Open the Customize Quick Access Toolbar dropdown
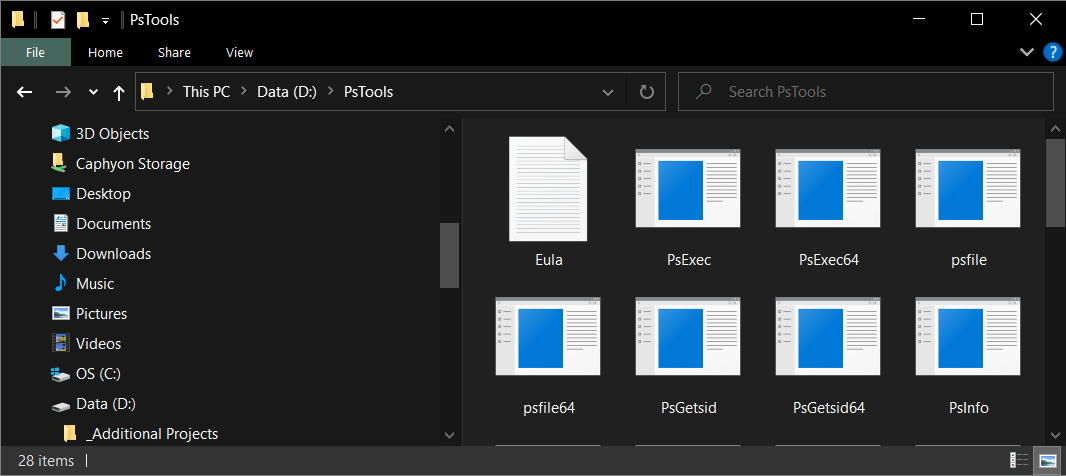1066x476 pixels. click(105, 20)
